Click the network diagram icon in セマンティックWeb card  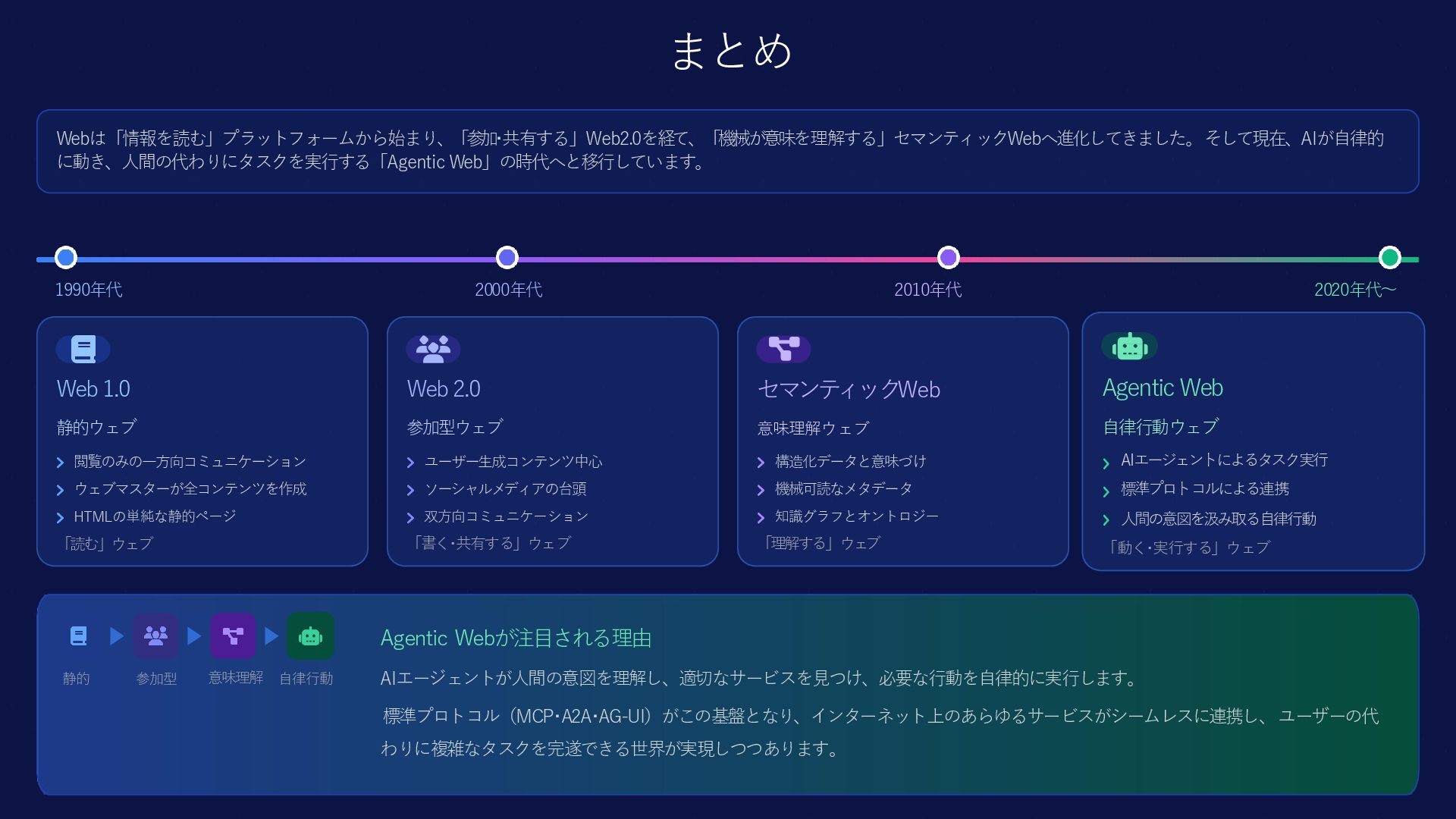pyautogui.click(x=783, y=349)
